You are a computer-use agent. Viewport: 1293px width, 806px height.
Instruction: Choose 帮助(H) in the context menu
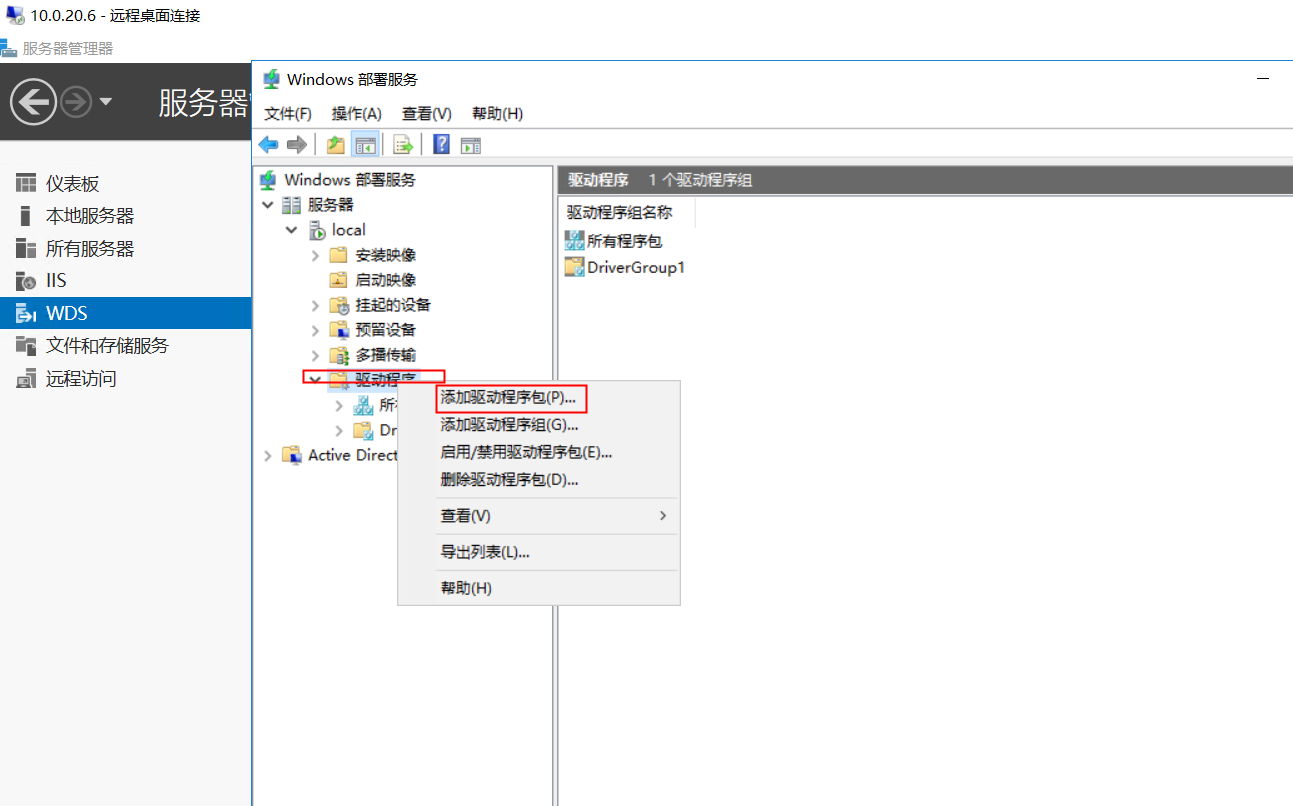click(x=539, y=588)
